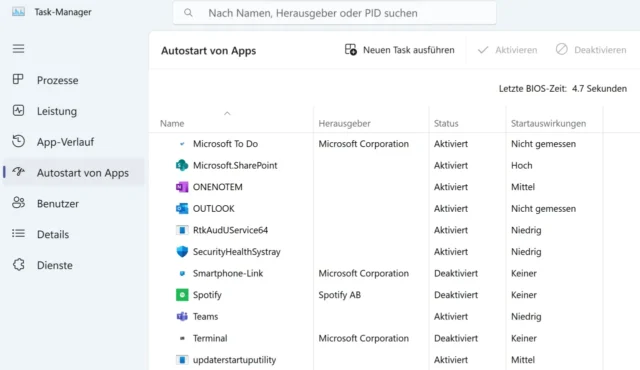Go to the Benutzer page
This screenshot has height=370, width=640.
pos(73,204)
